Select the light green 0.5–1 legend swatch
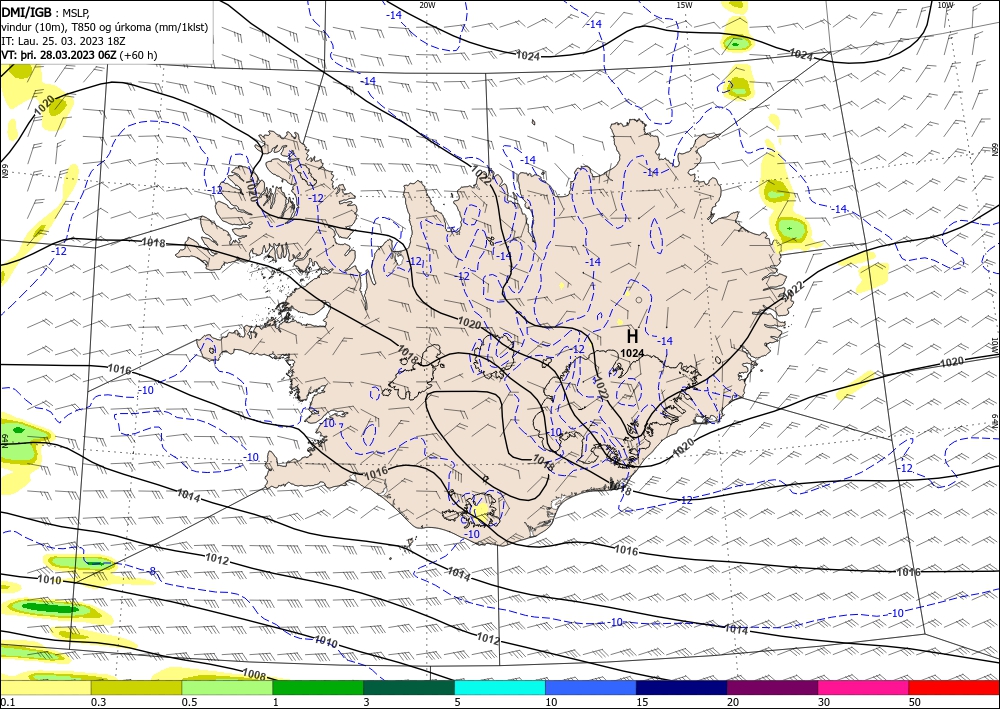This screenshot has width=1000, height=709. [227, 687]
